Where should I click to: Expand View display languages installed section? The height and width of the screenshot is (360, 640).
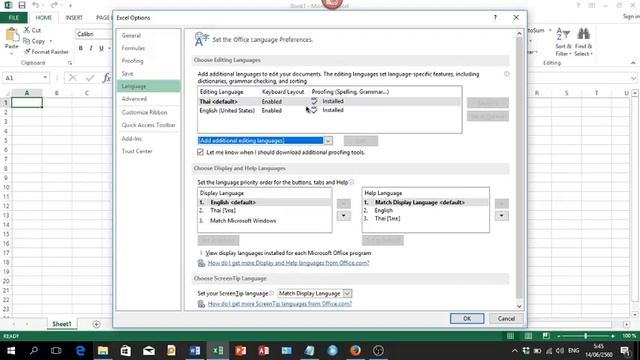tap(201, 253)
